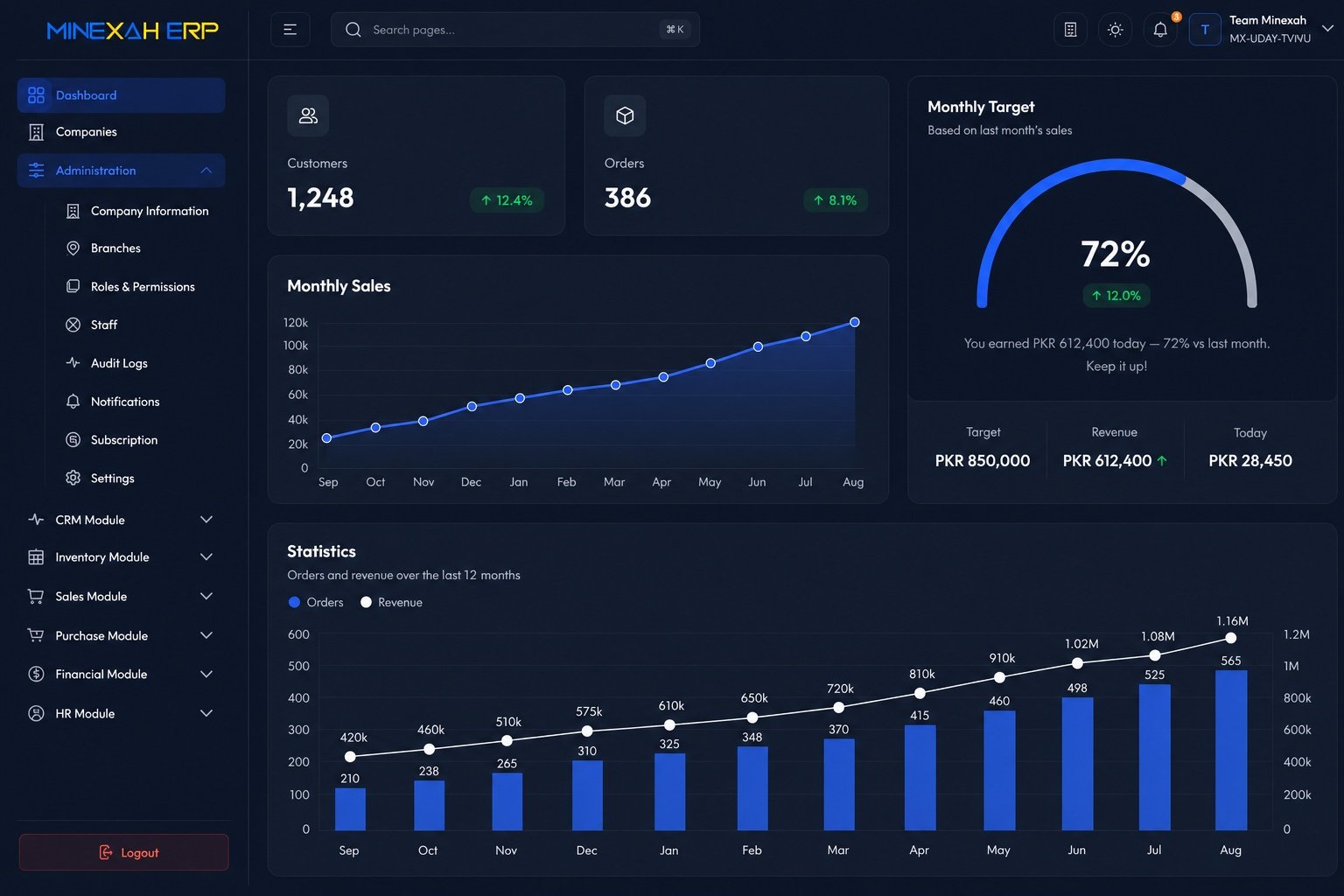Open the Team Minexah user dropdown arrow

[1327, 28]
